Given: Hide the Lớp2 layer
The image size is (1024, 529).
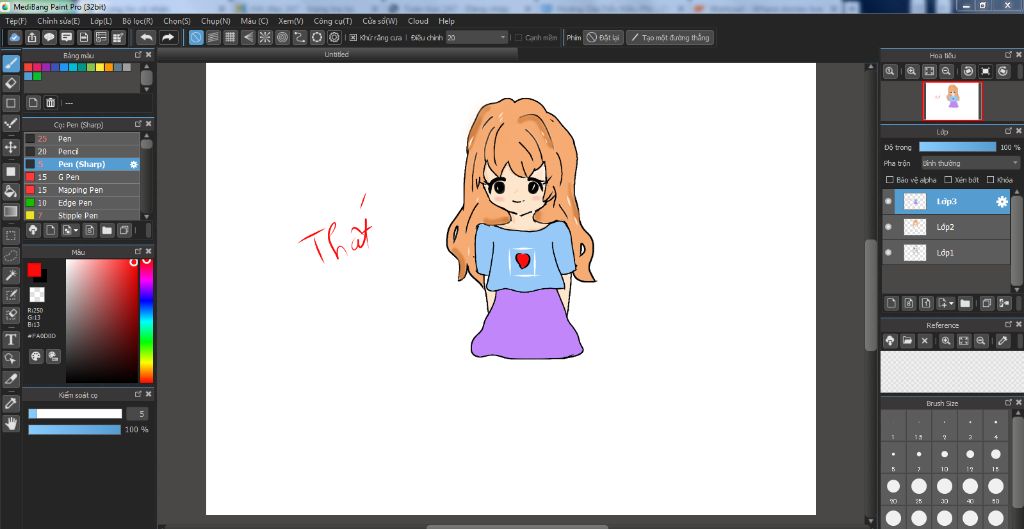Looking at the screenshot, I should pos(888,227).
